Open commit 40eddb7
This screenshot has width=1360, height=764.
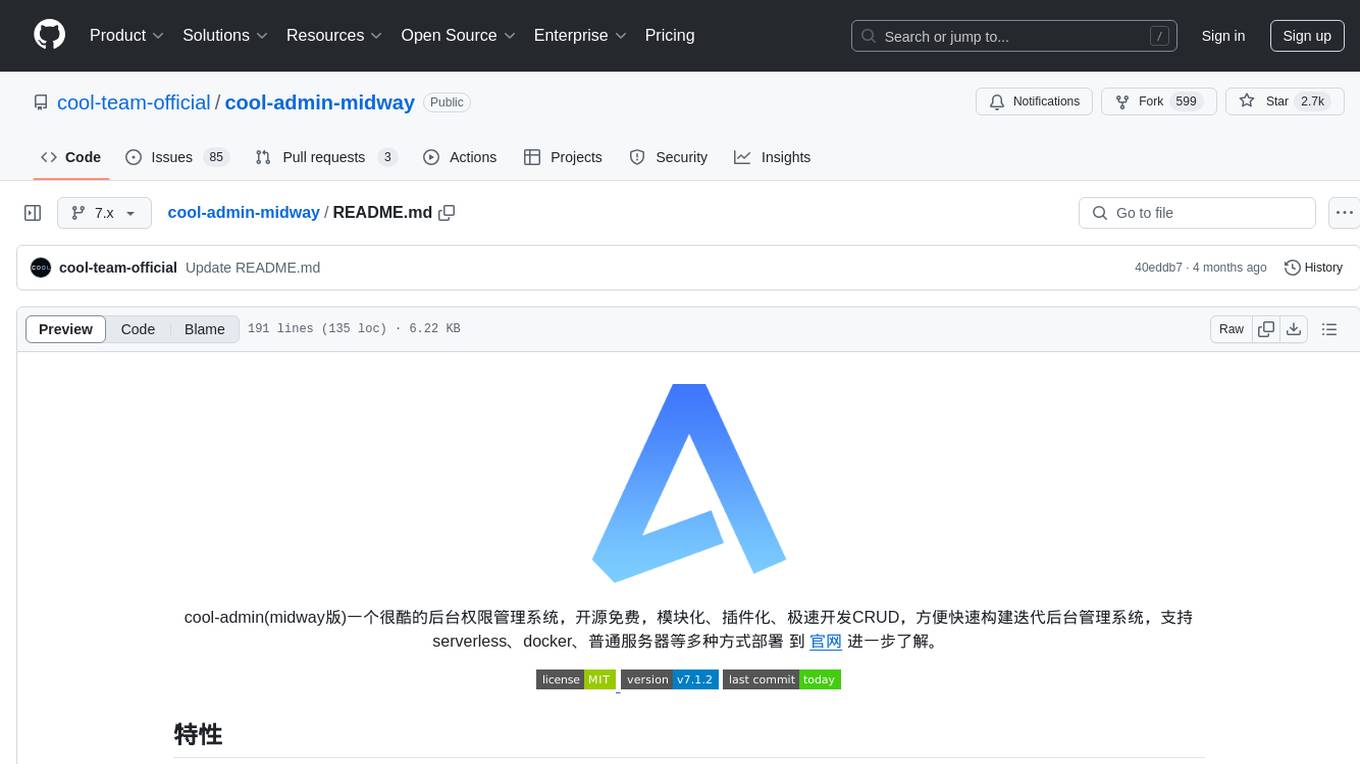(x=1158, y=268)
